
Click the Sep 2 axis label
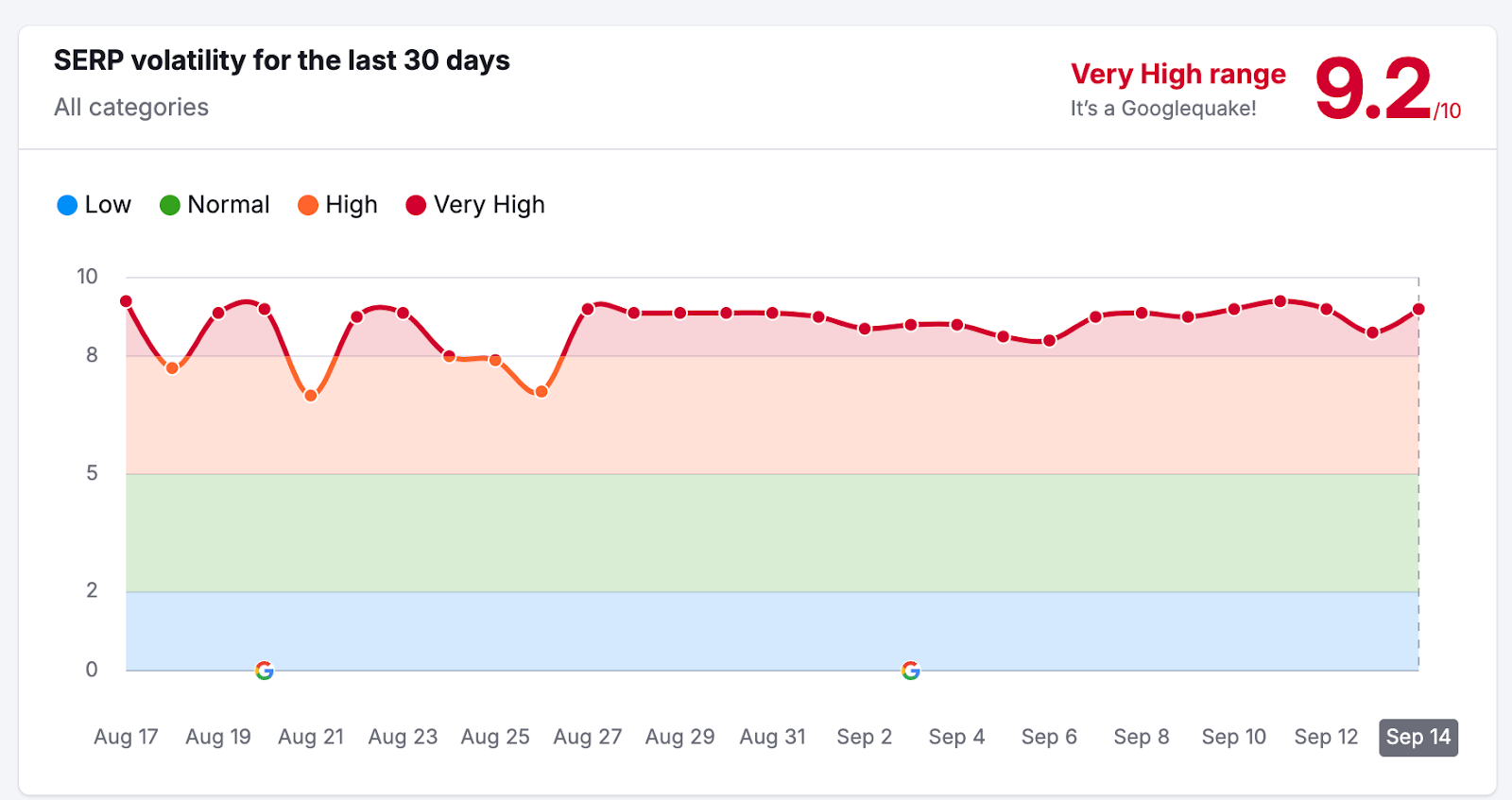[x=864, y=737]
